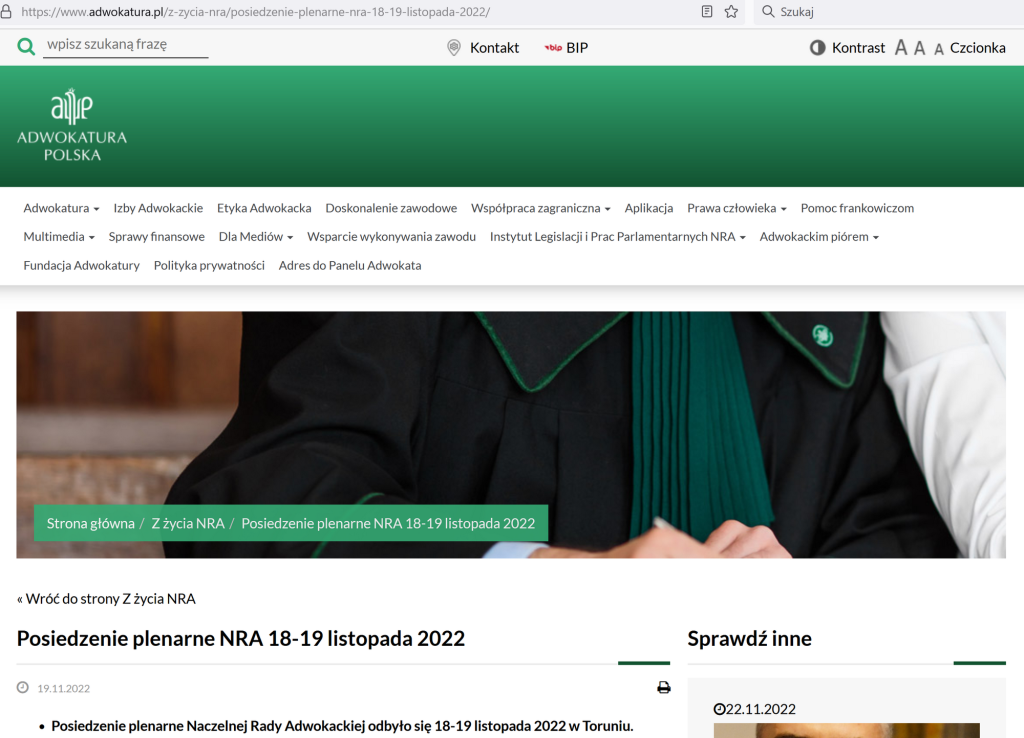The width and height of the screenshot is (1024, 738).
Task: Select the largest font size A
Action: click(901, 47)
